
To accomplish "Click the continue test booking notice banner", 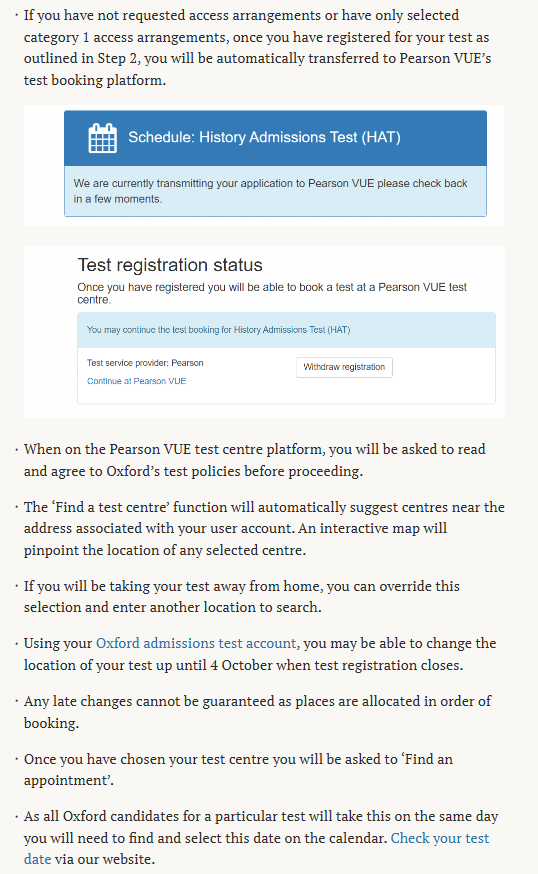I will coord(286,330).
